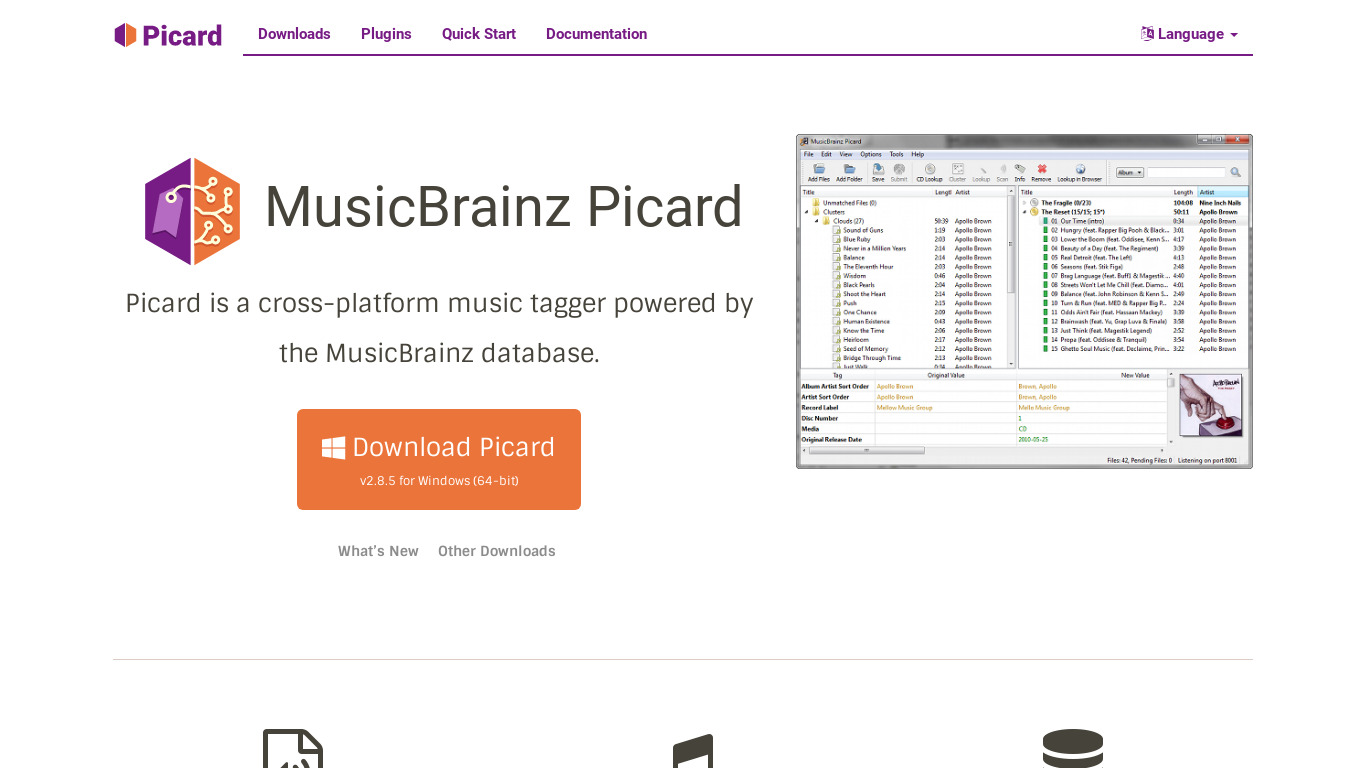Image resolution: width=1366 pixels, height=768 pixels.
Task: Click the audio file document icon
Action: coord(293,748)
